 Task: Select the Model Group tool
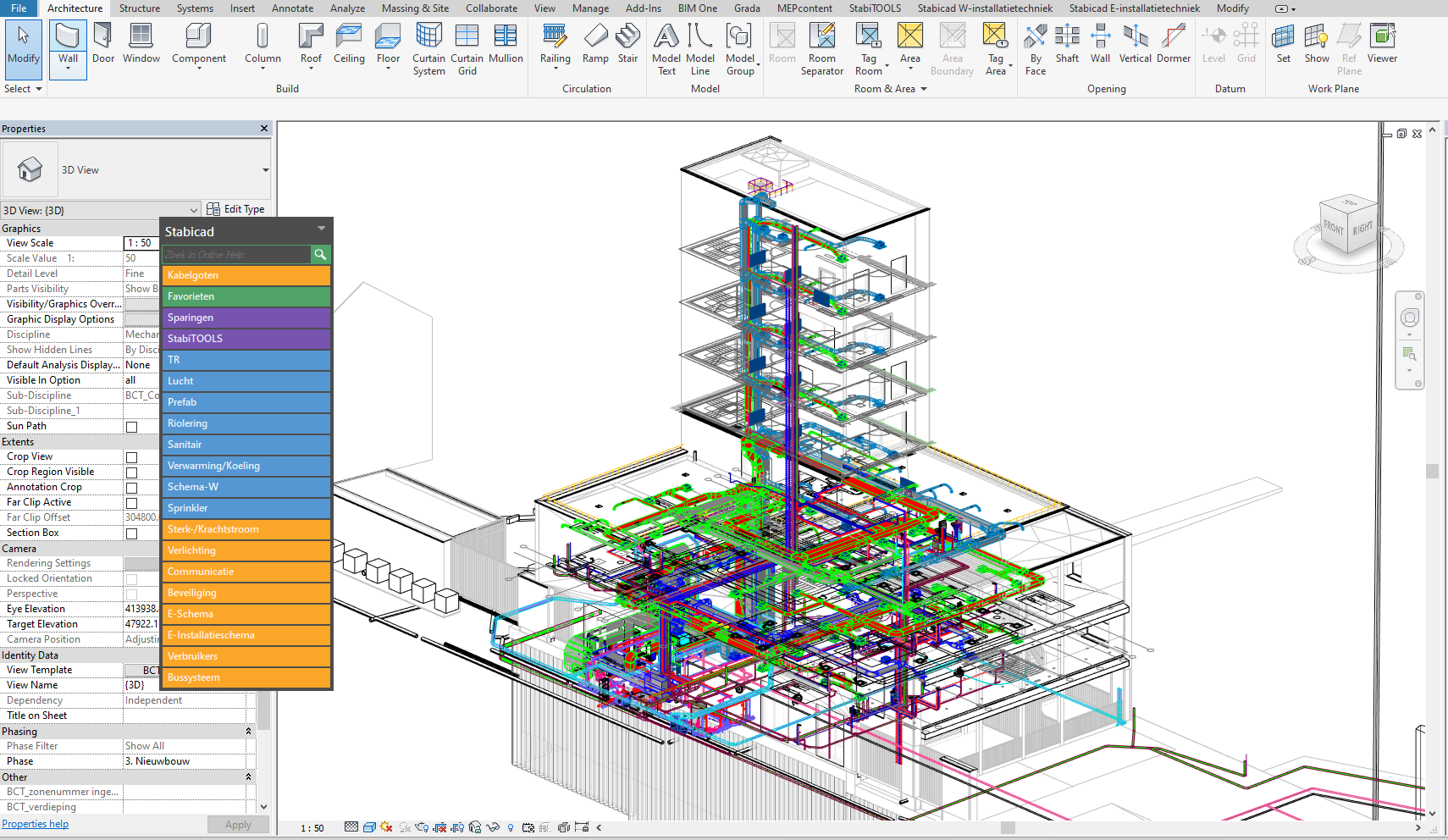[x=739, y=49]
